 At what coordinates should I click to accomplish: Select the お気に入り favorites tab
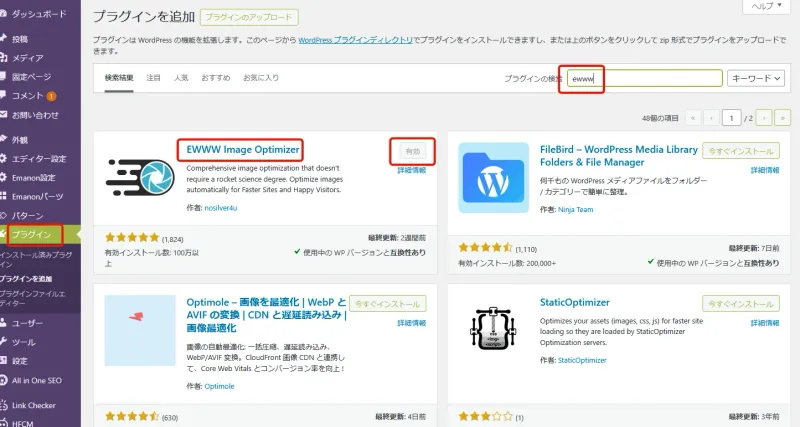[x=261, y=78]
